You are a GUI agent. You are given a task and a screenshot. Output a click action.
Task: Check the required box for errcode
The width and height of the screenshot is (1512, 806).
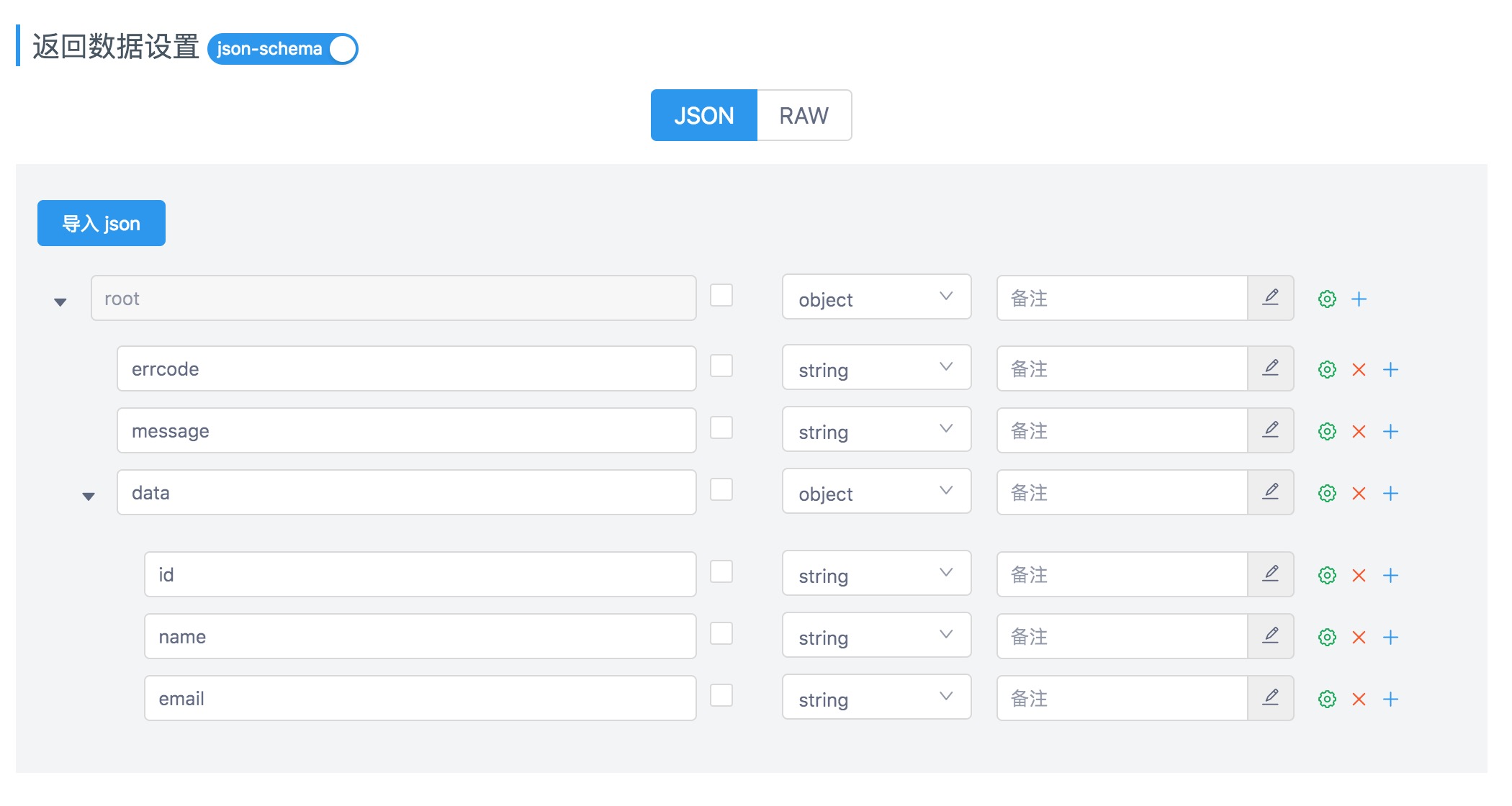pos(721,366)
